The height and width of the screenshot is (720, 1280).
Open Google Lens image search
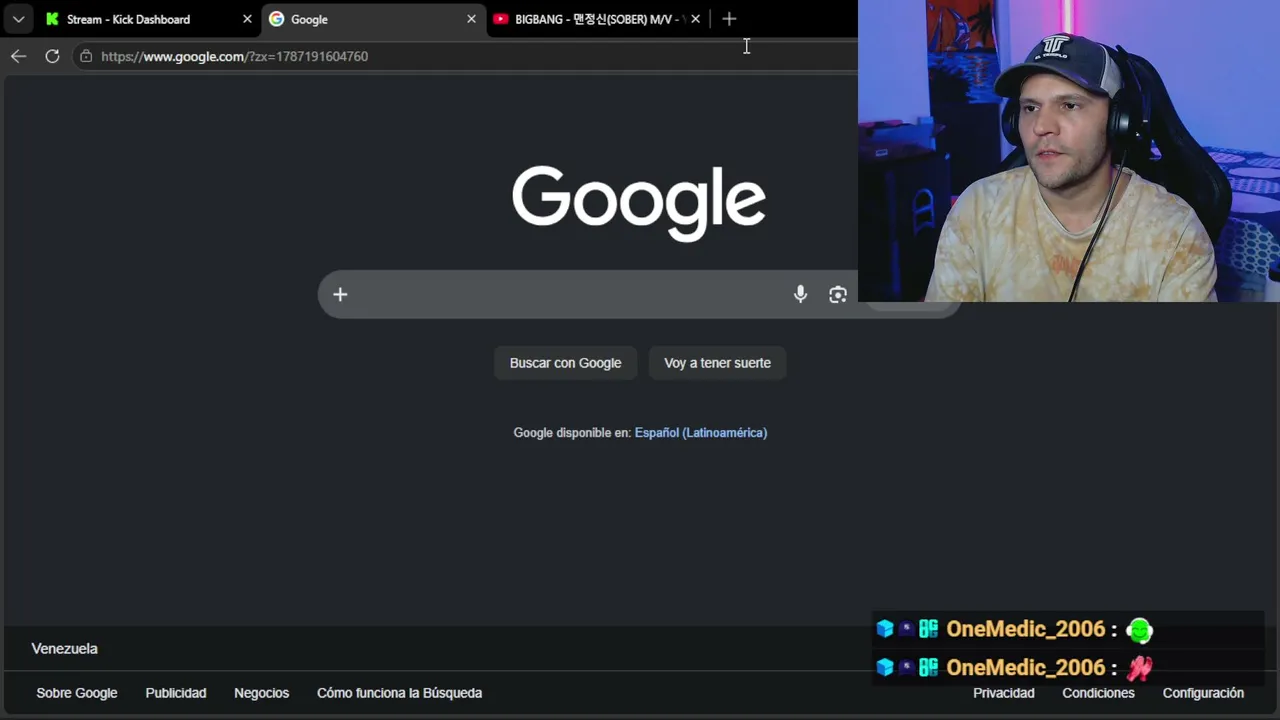pyautogui.click(x=838, y=294)
